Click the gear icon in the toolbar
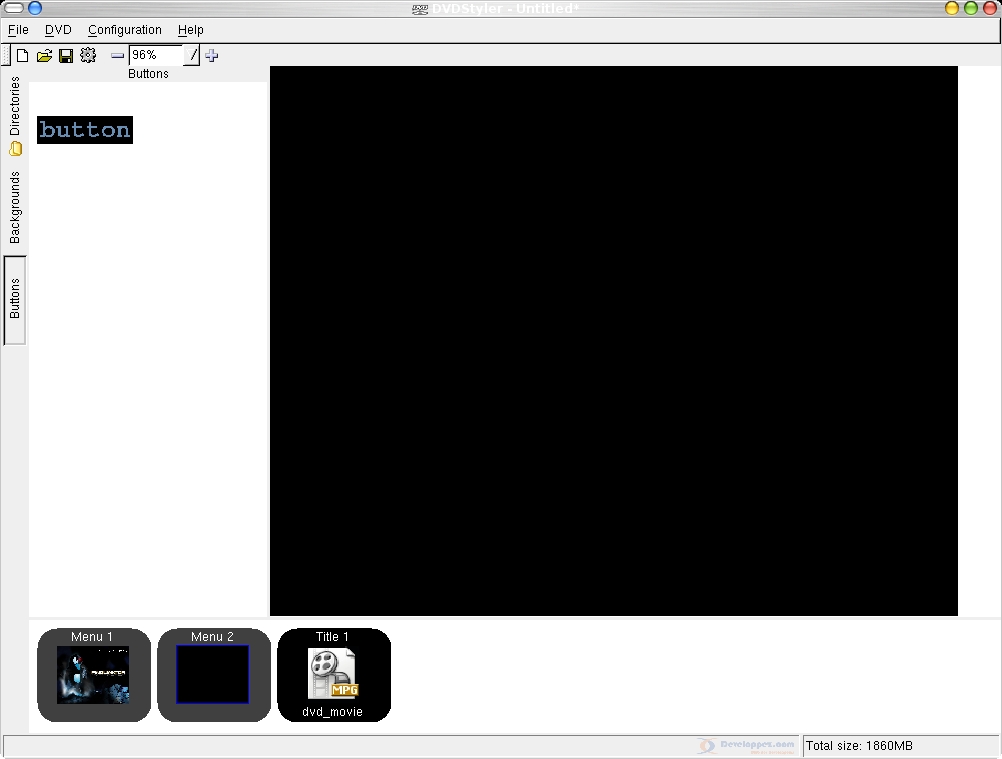The width and height of the screenshot is (1002, 759). point(88,56)
